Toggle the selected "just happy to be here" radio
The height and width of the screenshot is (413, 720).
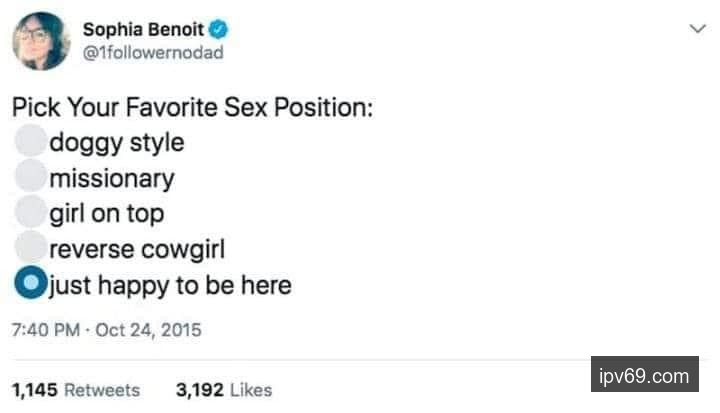(x=32, y=284)
